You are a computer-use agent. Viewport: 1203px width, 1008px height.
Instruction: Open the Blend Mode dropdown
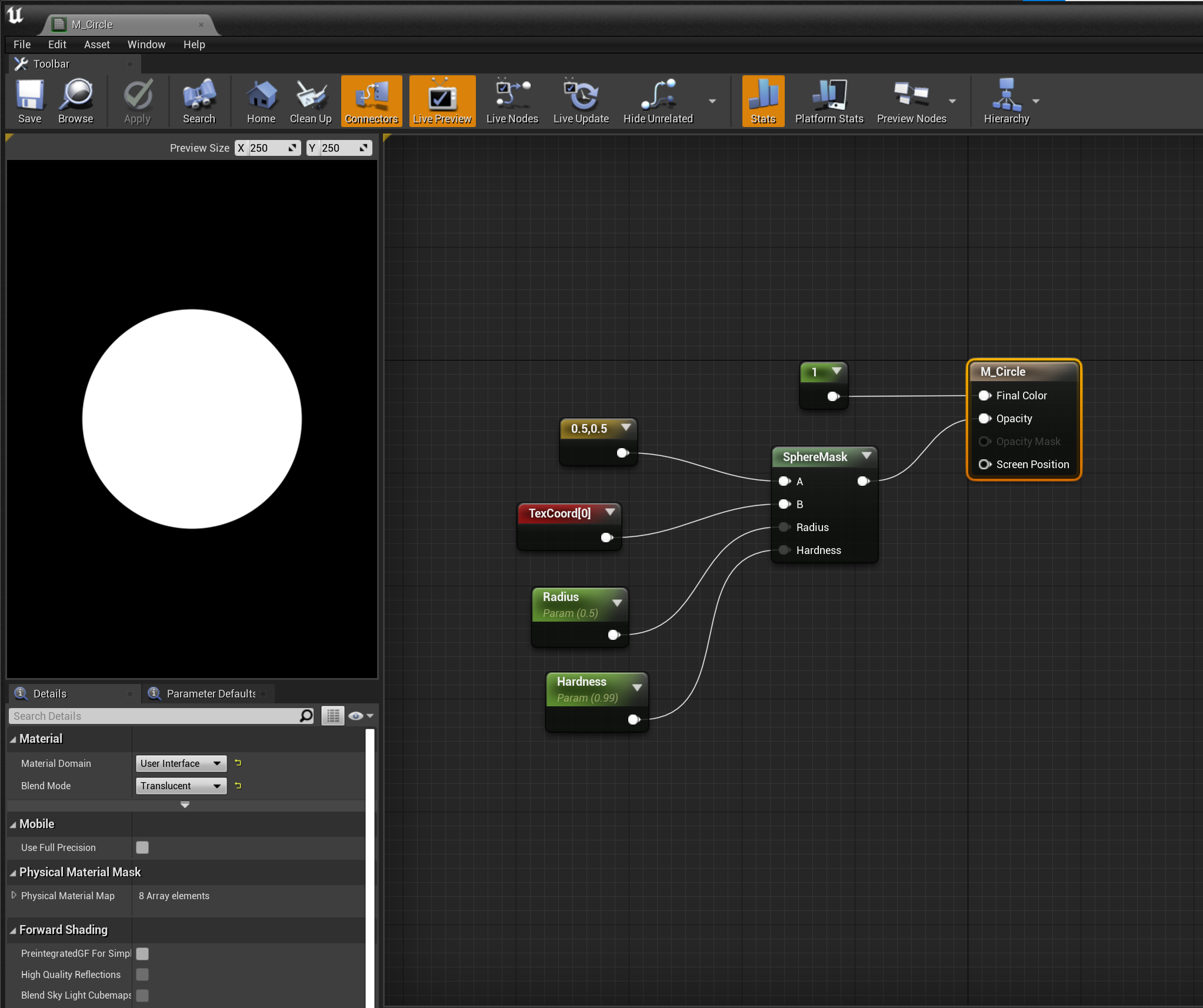(181, 786)
